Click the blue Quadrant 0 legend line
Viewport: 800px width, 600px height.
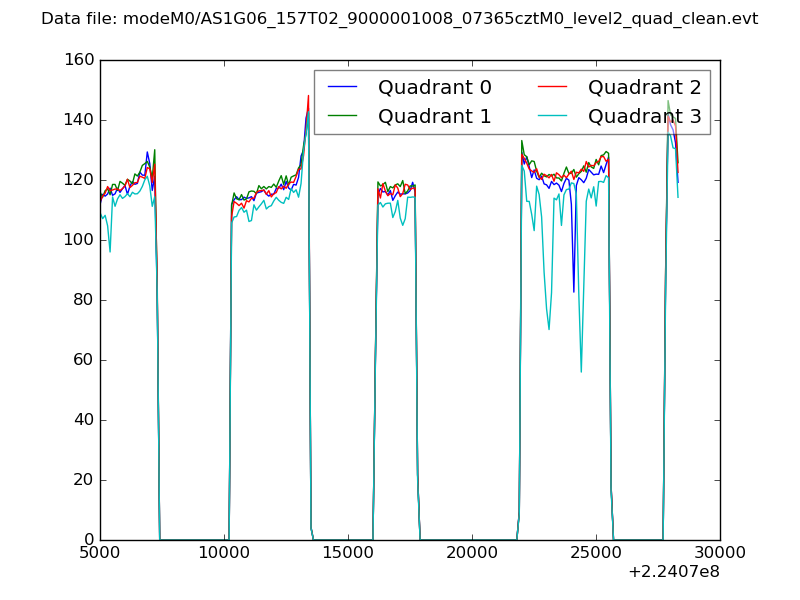[x=342, y=88]
